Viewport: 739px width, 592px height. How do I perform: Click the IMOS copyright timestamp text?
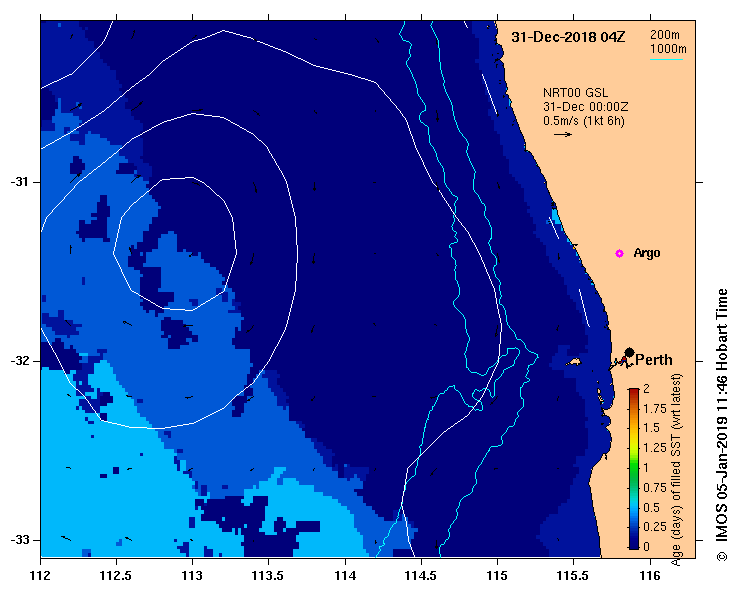point(722,425)
